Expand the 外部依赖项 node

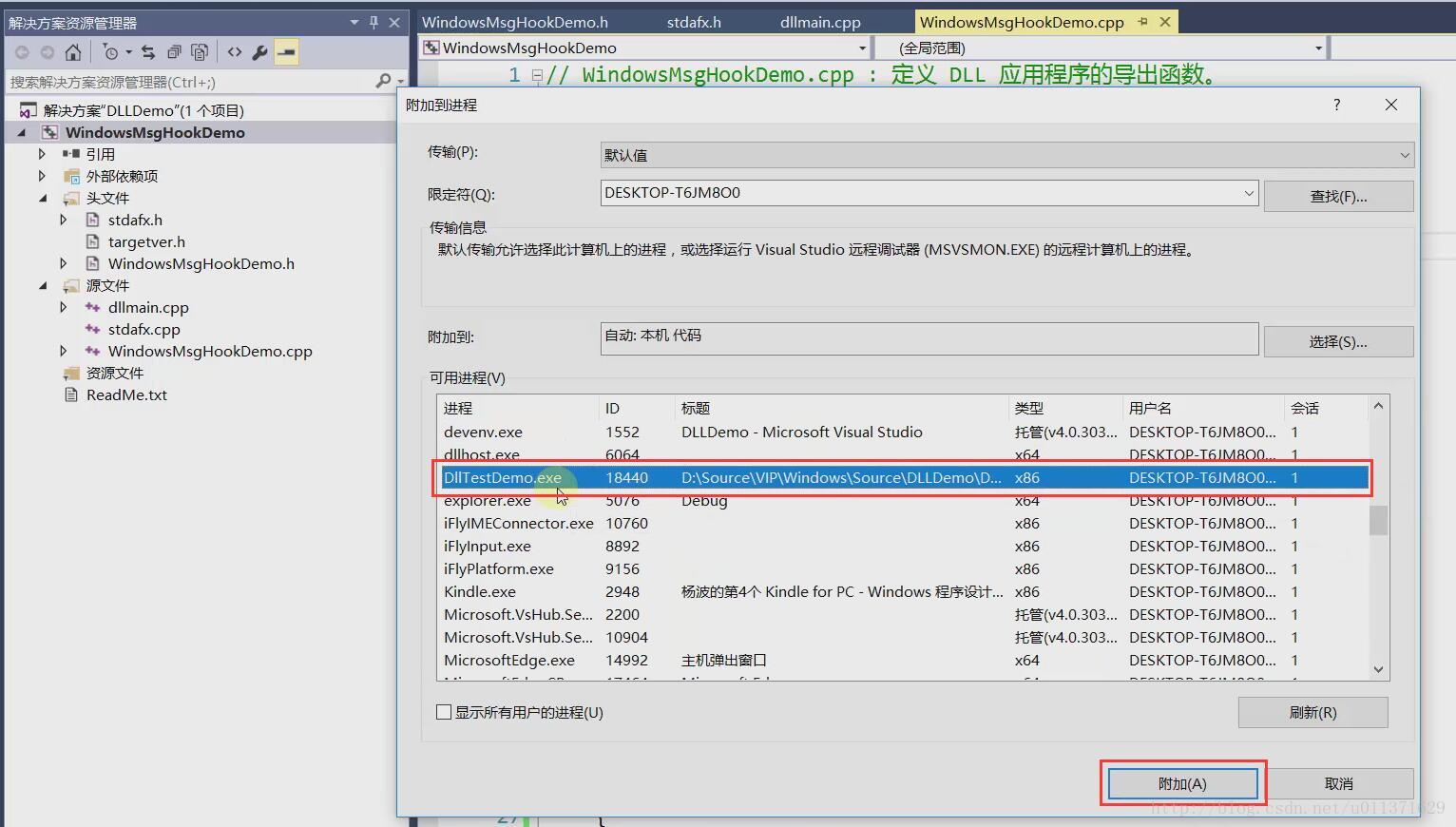(x=42, y=176)
